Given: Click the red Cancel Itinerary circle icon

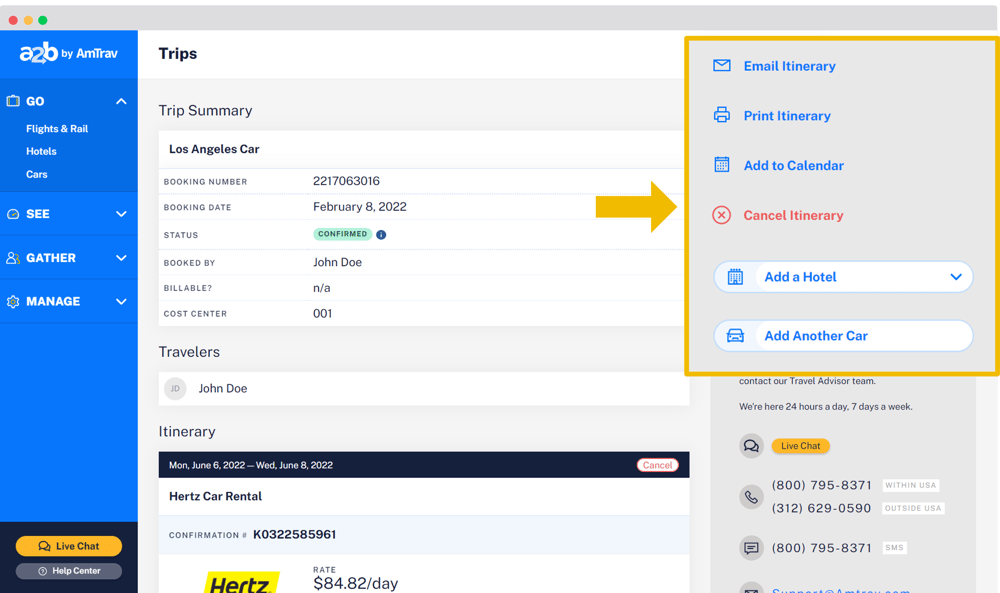Looking at the screenshot, I should (x=721, y=214).
